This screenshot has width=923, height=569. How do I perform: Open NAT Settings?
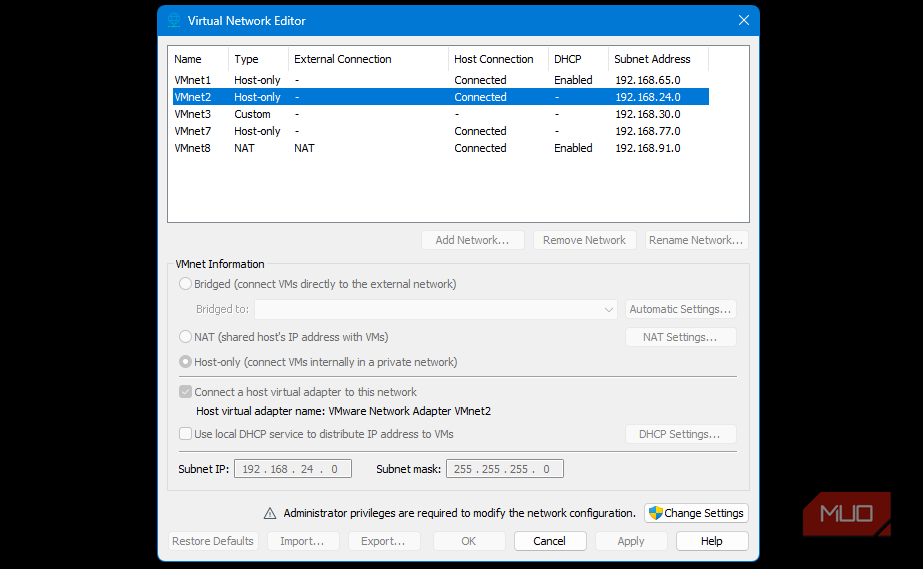click(x=680, y=337)
